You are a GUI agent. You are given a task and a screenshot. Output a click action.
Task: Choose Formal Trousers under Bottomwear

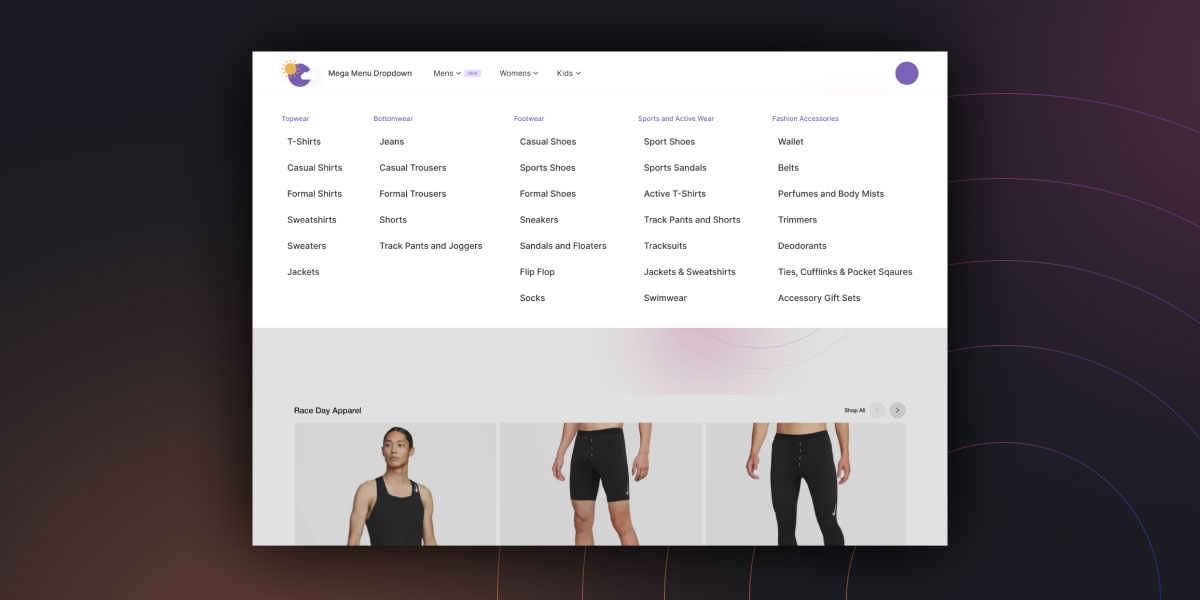coord(413,194)
